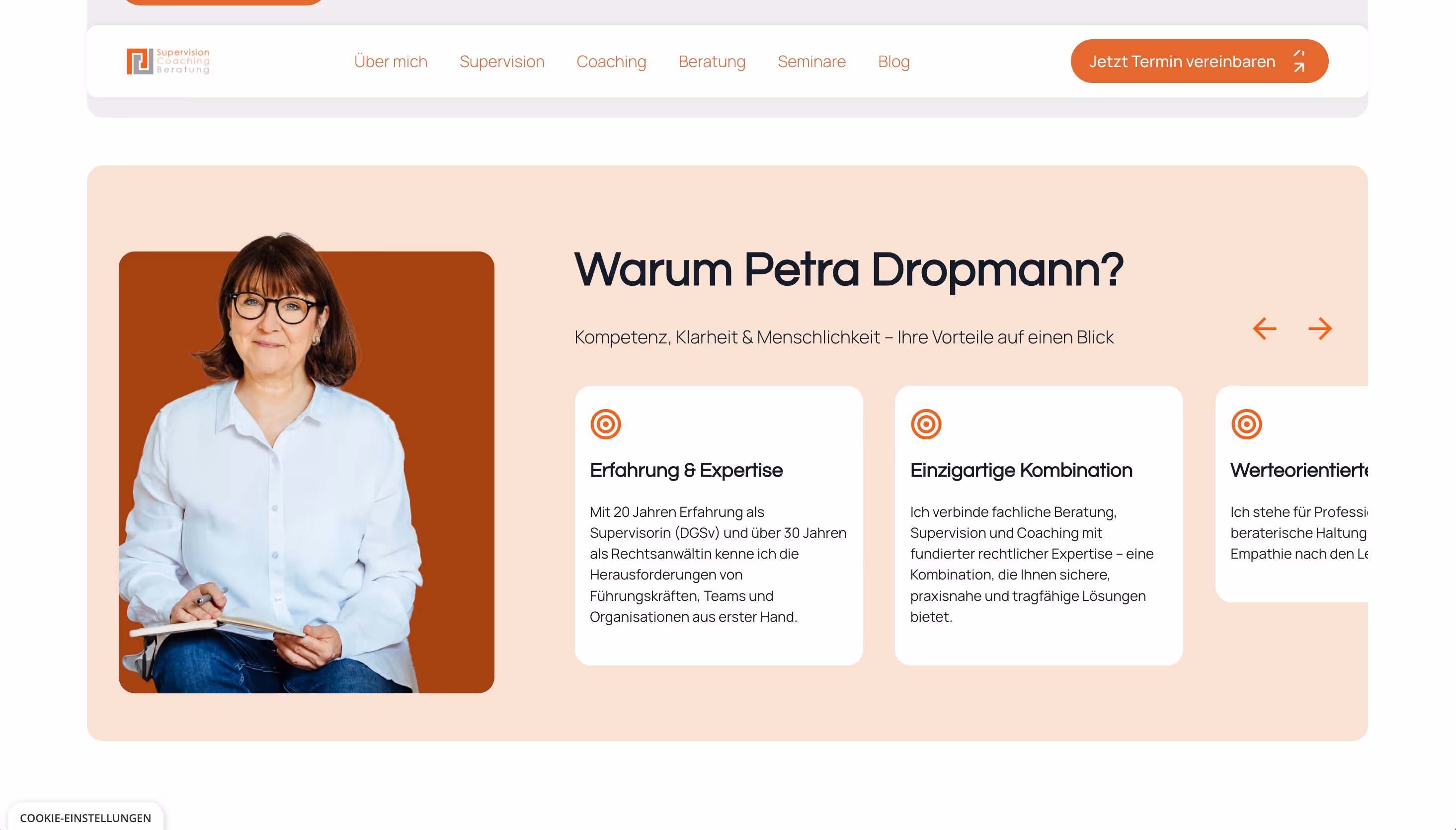Screen dimensions: 1456x830
Task: Click the next slide right arrow
Action: pyautogui.click(x=1320, y=329)
